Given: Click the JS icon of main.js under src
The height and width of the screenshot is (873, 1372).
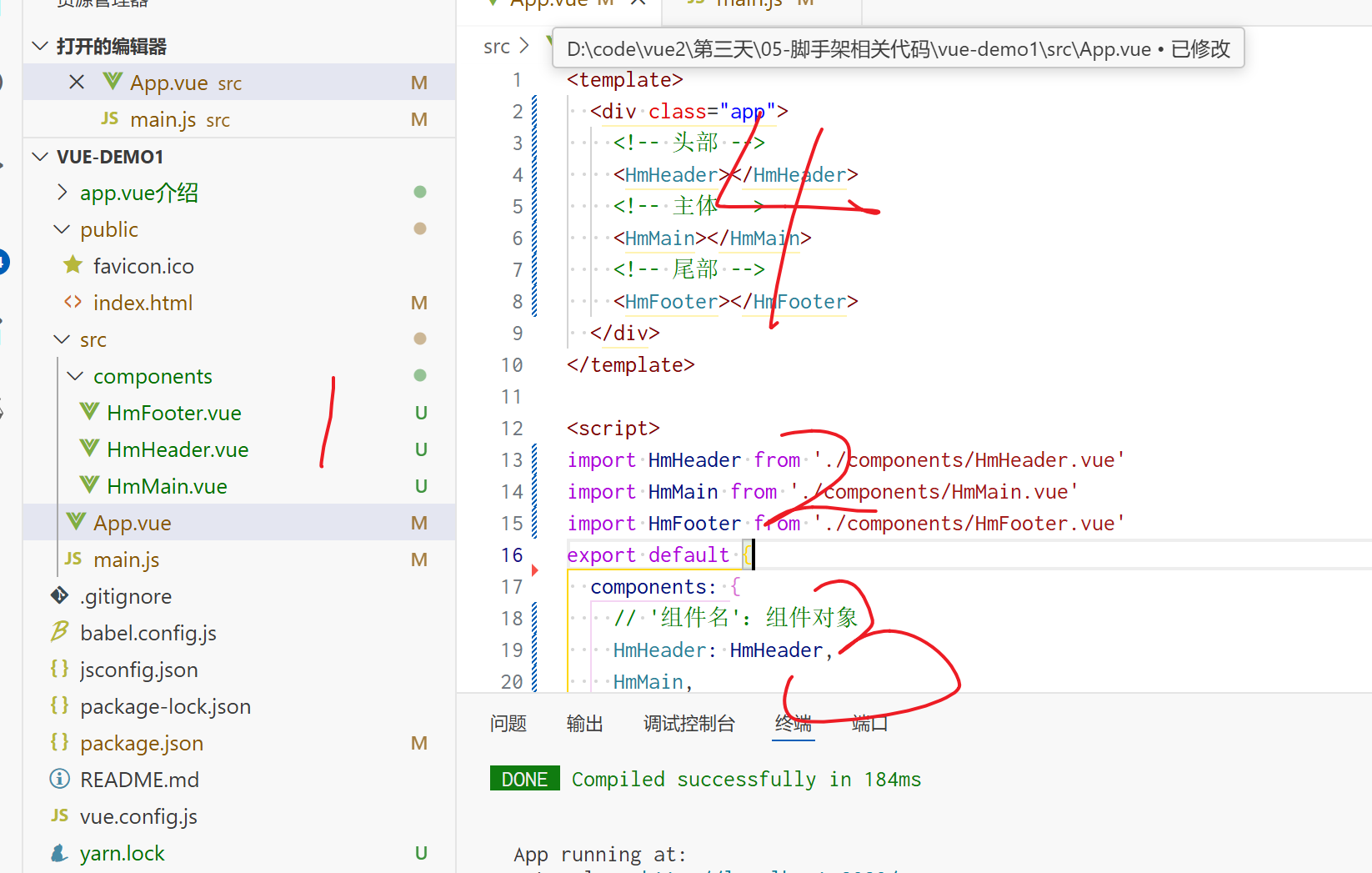Looking at the screenshot, I should [73, 559].
